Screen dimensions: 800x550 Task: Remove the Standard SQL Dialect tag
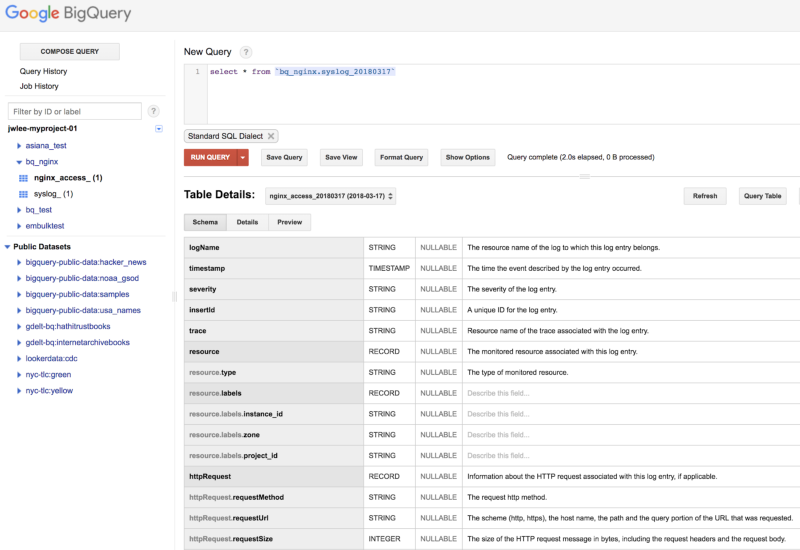[271, 136]
